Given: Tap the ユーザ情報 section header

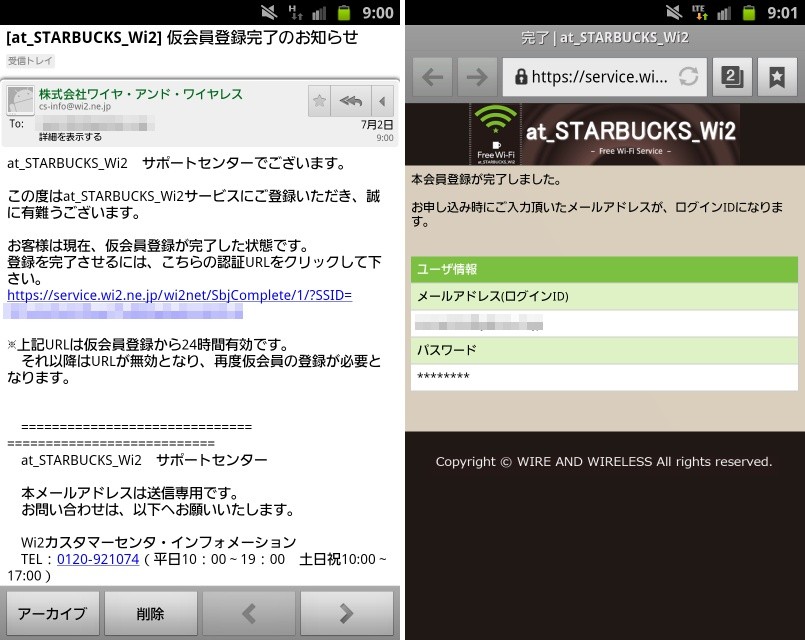Looking at the screenshot, I should coord(604,269).
